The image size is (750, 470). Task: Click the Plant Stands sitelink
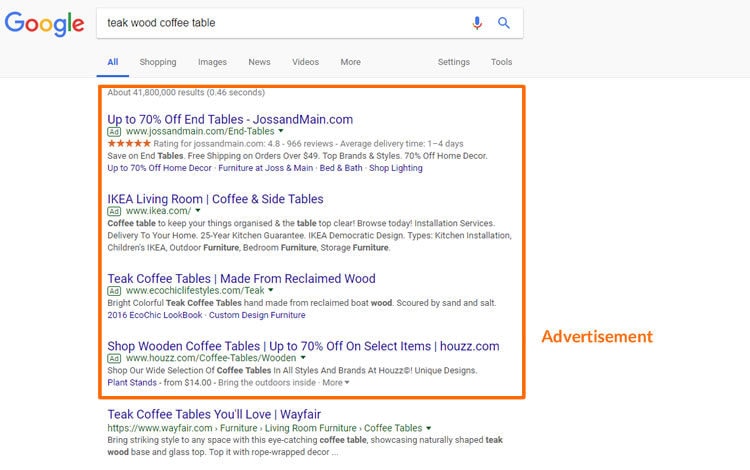(132, 383)
